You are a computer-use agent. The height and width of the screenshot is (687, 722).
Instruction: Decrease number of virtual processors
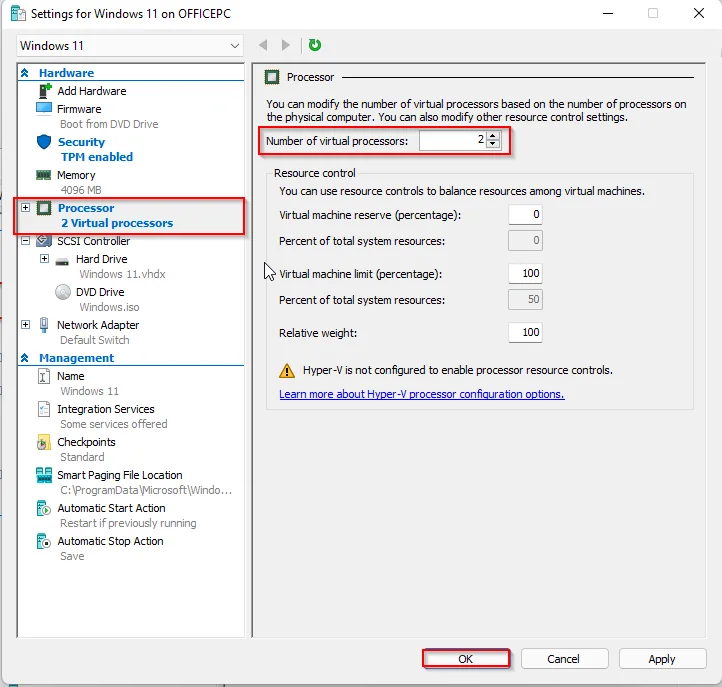click(x=493, y=144)
